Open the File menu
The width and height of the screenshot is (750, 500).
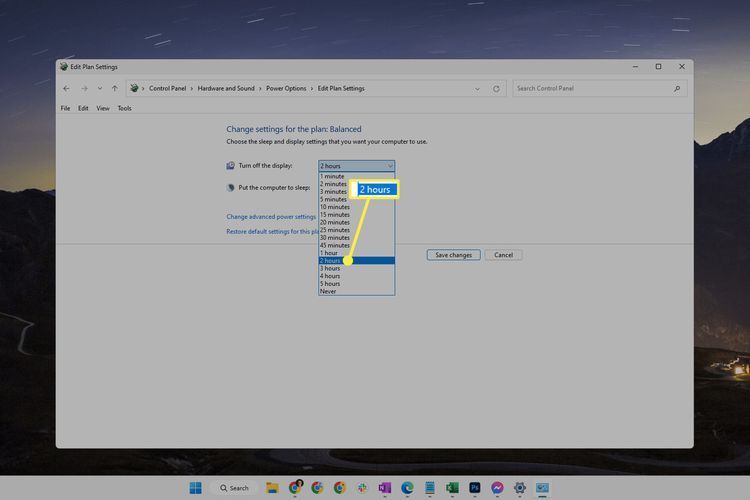(65, 108)
